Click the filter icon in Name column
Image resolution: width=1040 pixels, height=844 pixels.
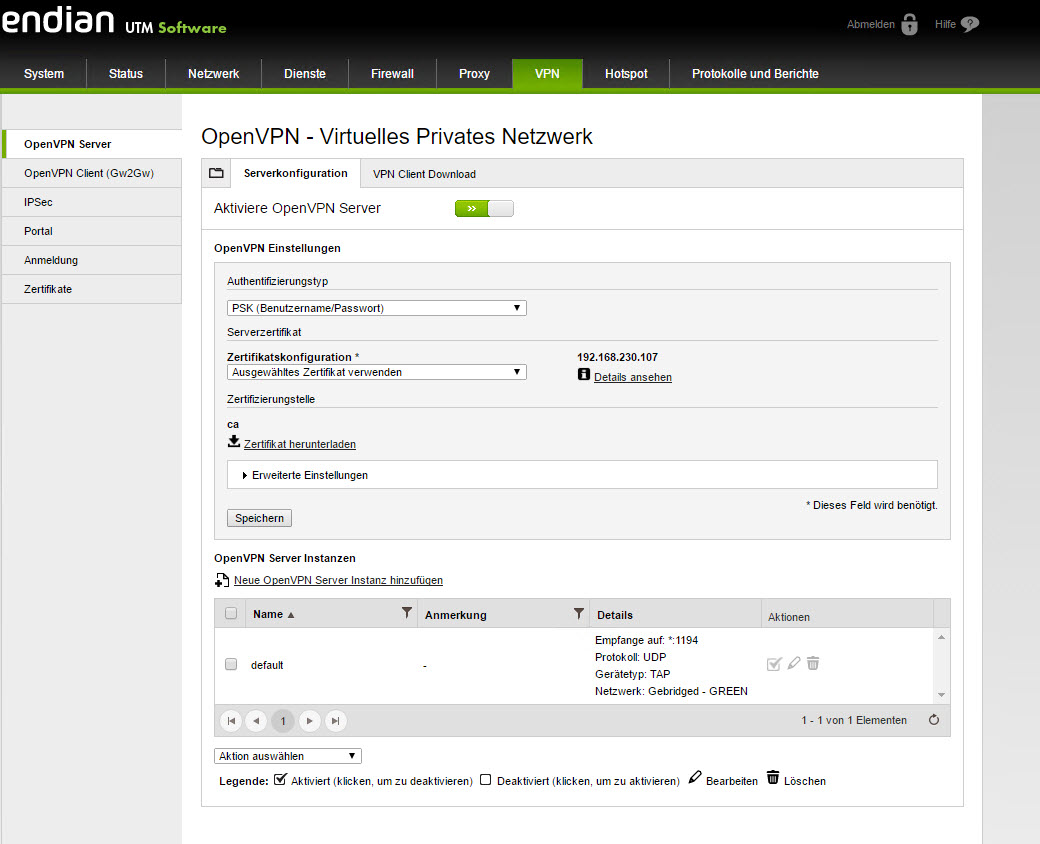coord(406,613)
